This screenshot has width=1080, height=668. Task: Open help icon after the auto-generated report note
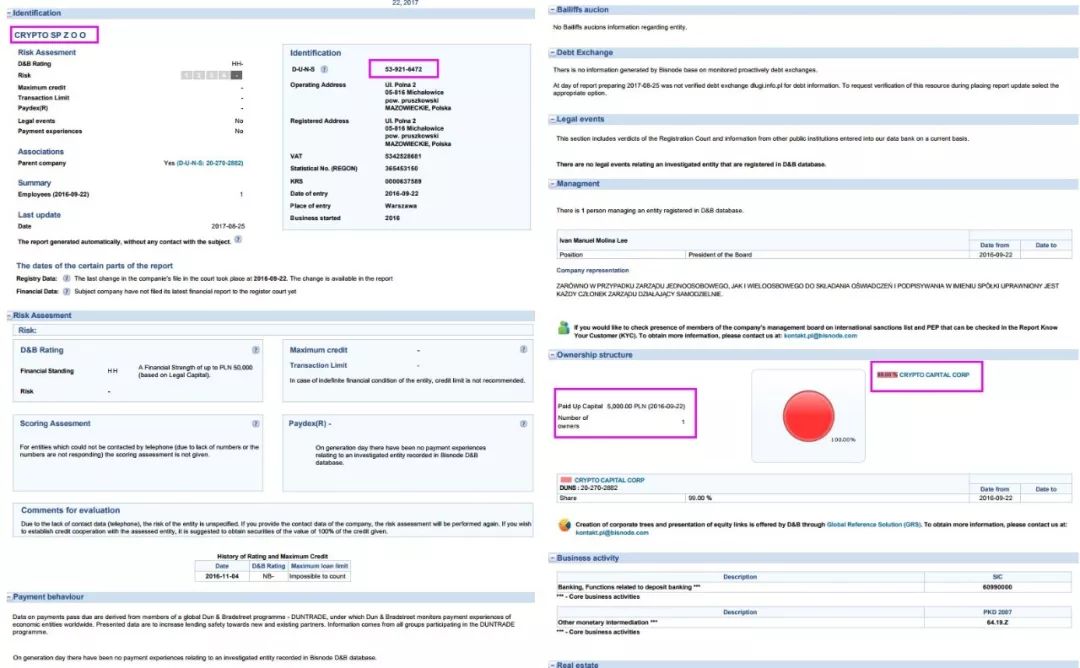238,240
